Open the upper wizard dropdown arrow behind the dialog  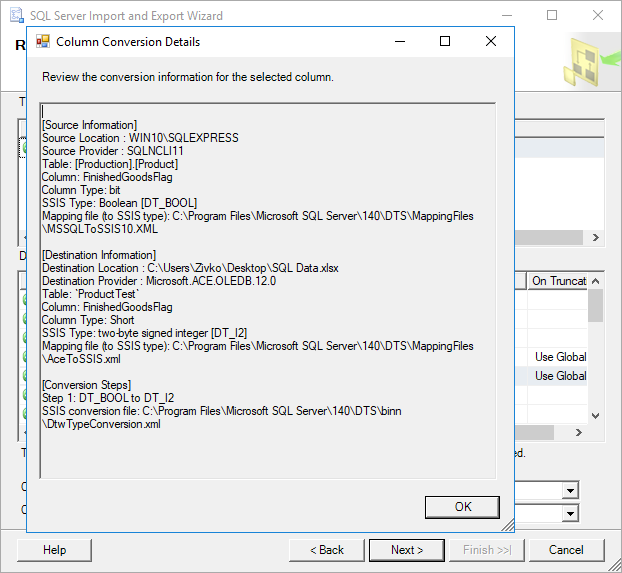(570, 491)
